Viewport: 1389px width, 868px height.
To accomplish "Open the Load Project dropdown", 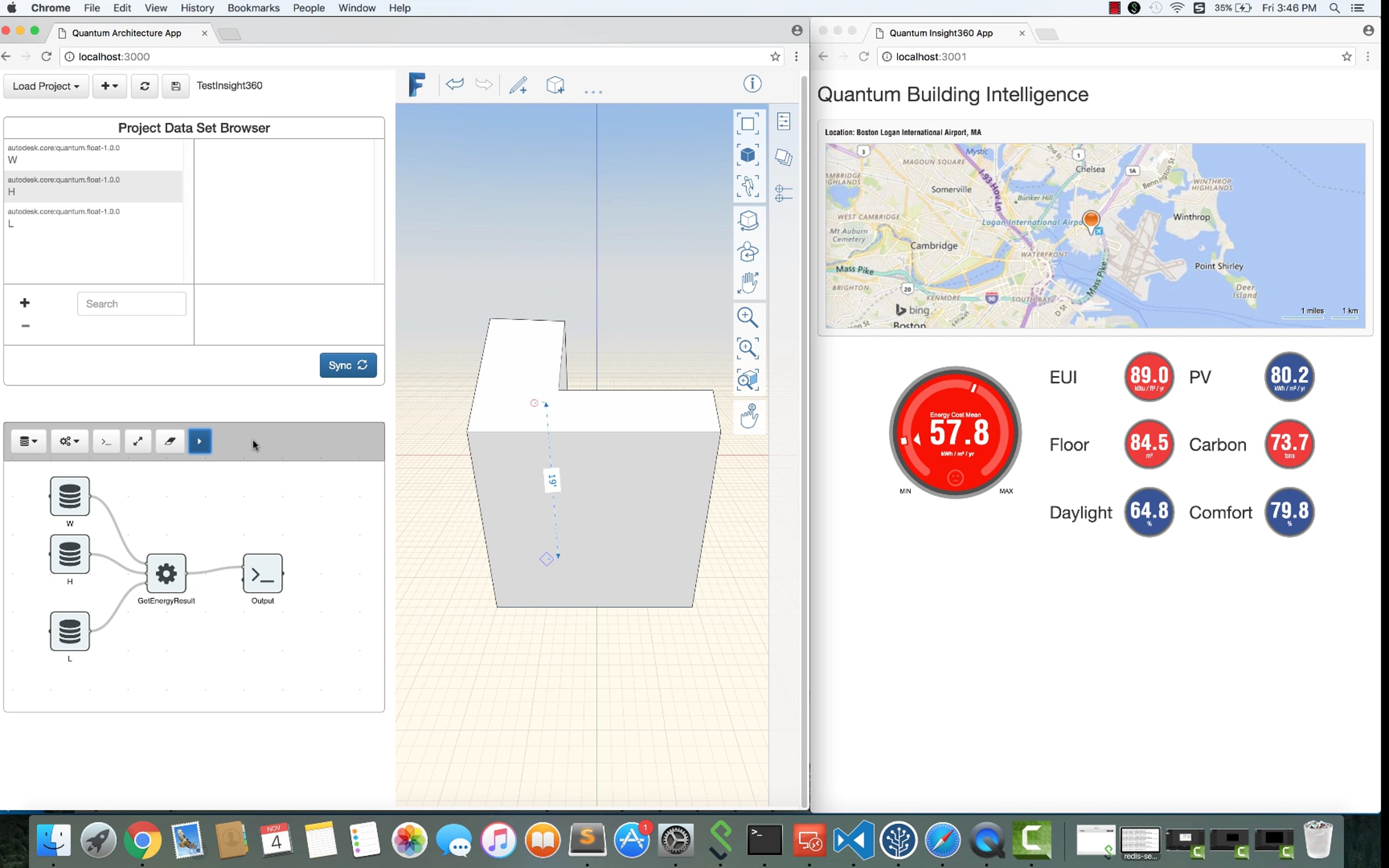I will coord(46,86).
